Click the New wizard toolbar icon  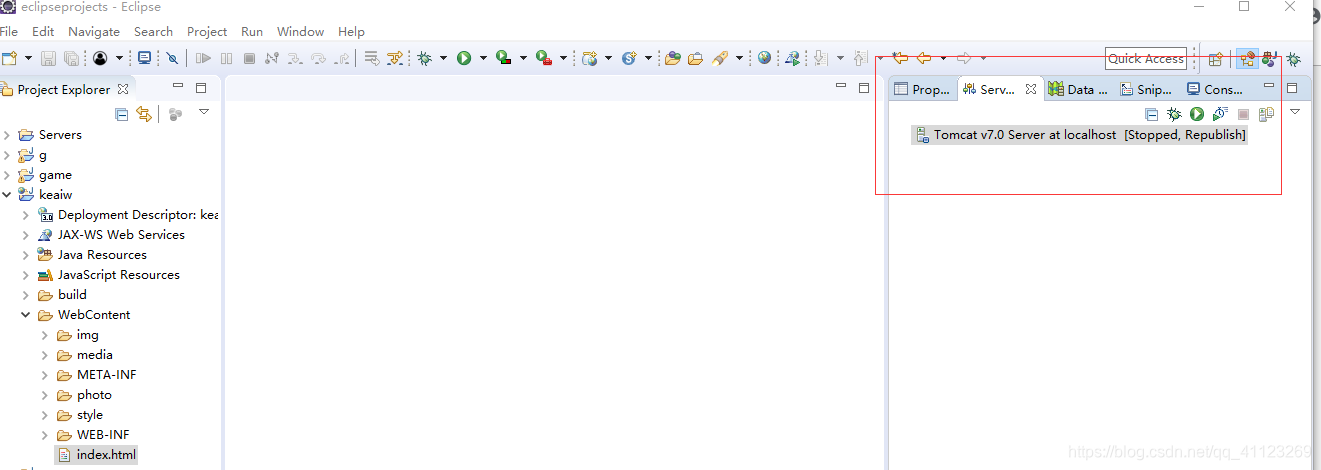point(9,58)
